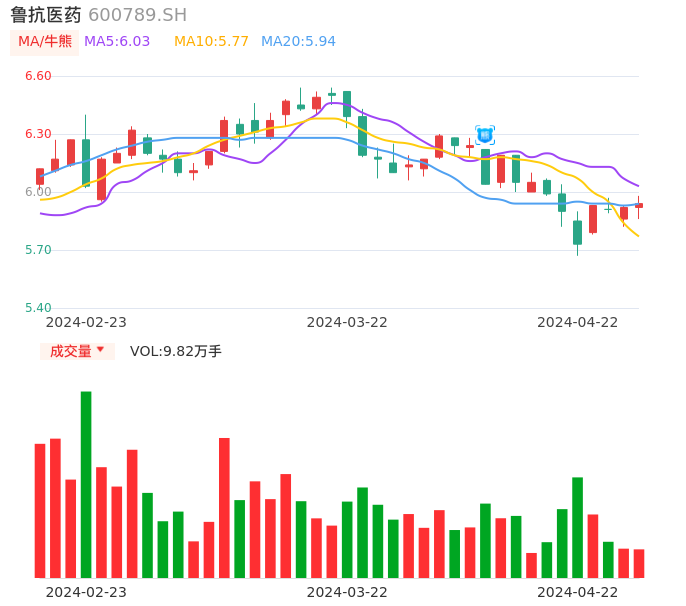The image size is (686, 606).
Task: Select the MA20:5.94 blue legend label
Action: [x=298, y=42]
